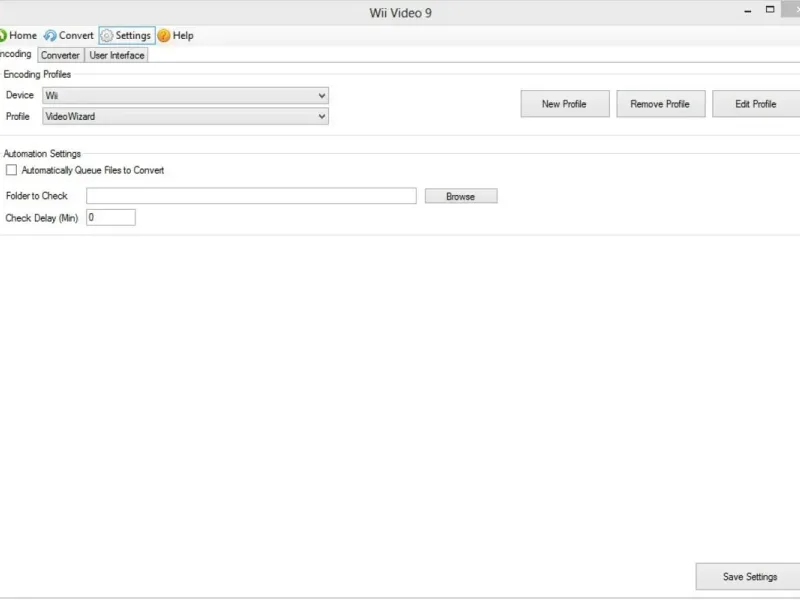Click the Remove Profile button
This screenshot has width=800, height=600.
[x=661, y=104]
